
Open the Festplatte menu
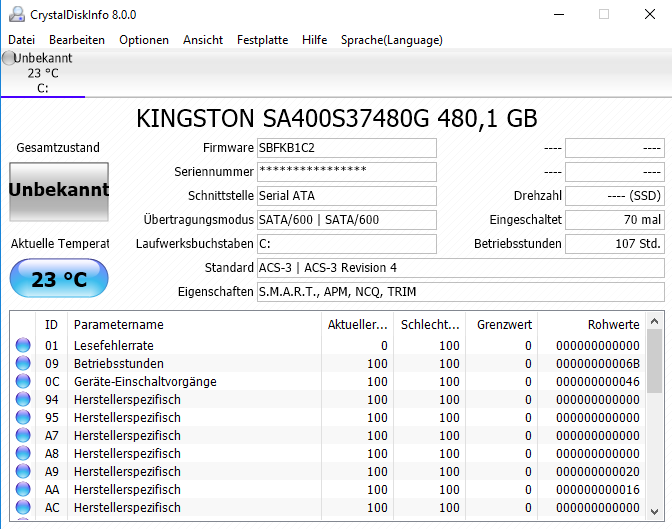[x=262, y=40]
